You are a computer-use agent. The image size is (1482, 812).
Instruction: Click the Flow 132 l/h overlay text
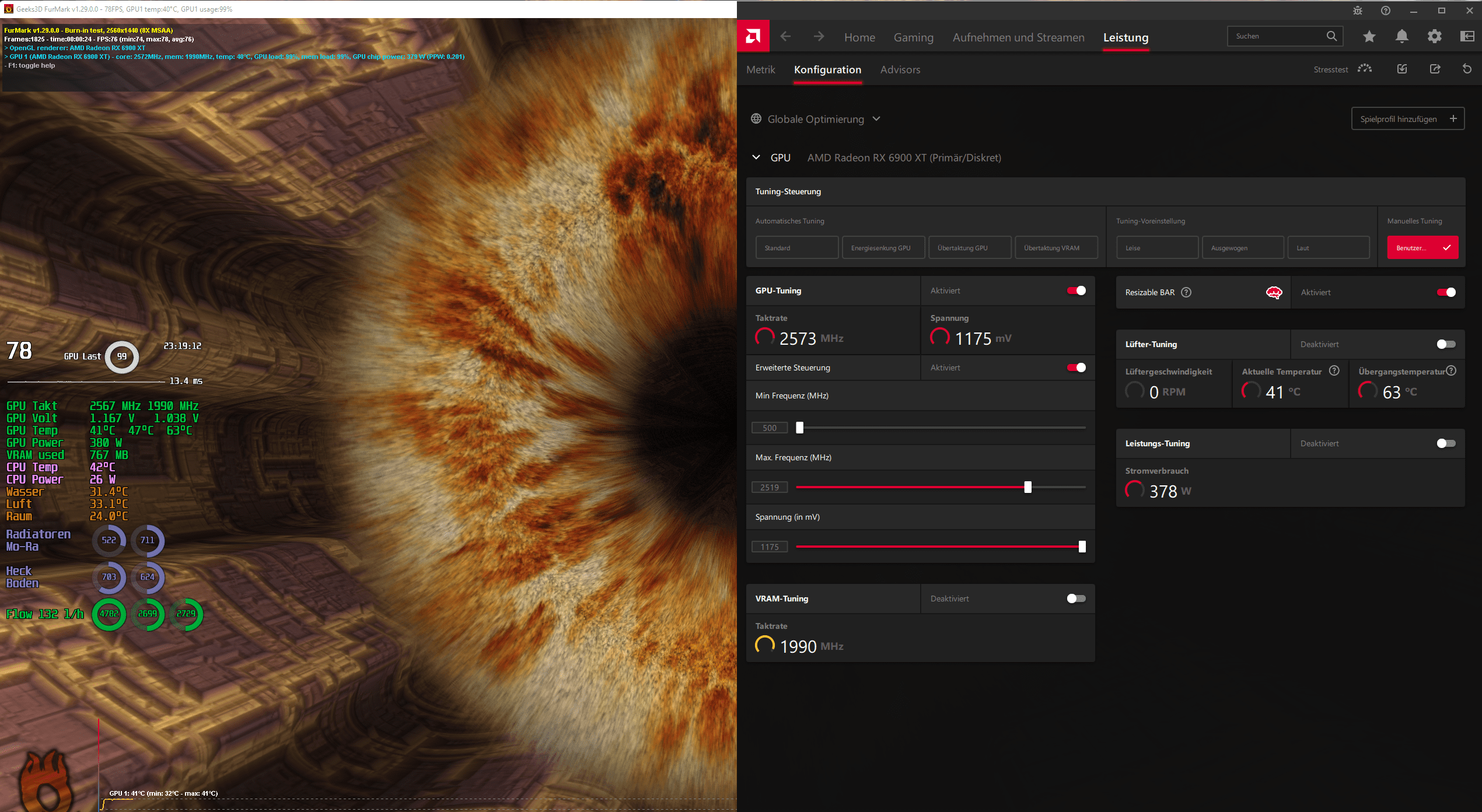[45, 614]
